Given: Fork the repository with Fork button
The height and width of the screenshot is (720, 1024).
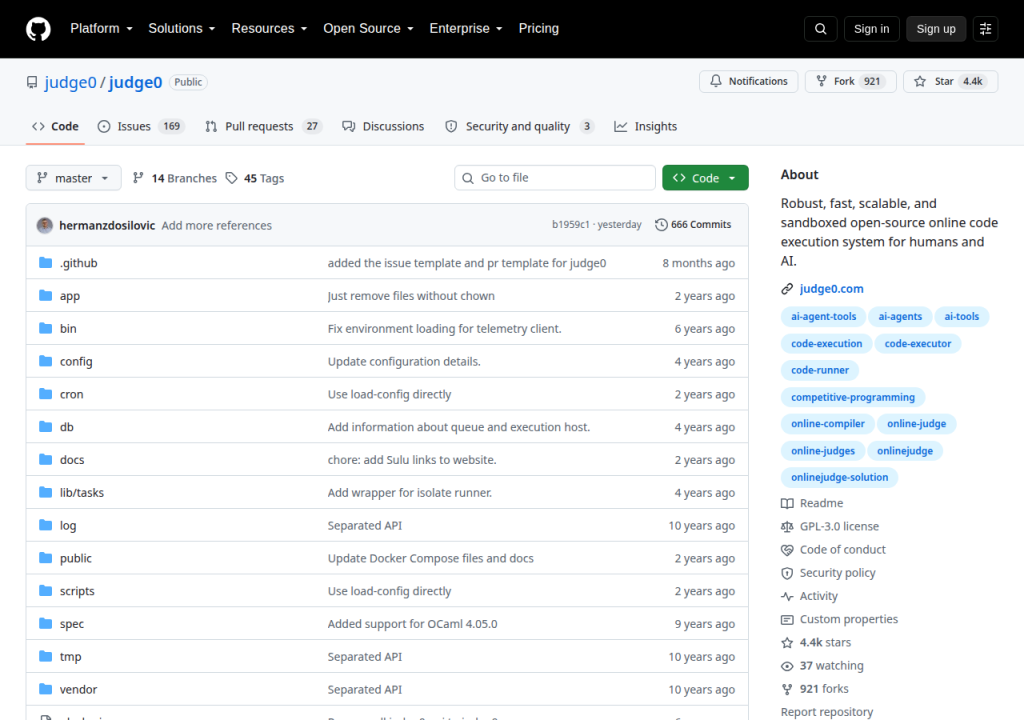Looking at the screenshot, I should click(x=850, y=82).
